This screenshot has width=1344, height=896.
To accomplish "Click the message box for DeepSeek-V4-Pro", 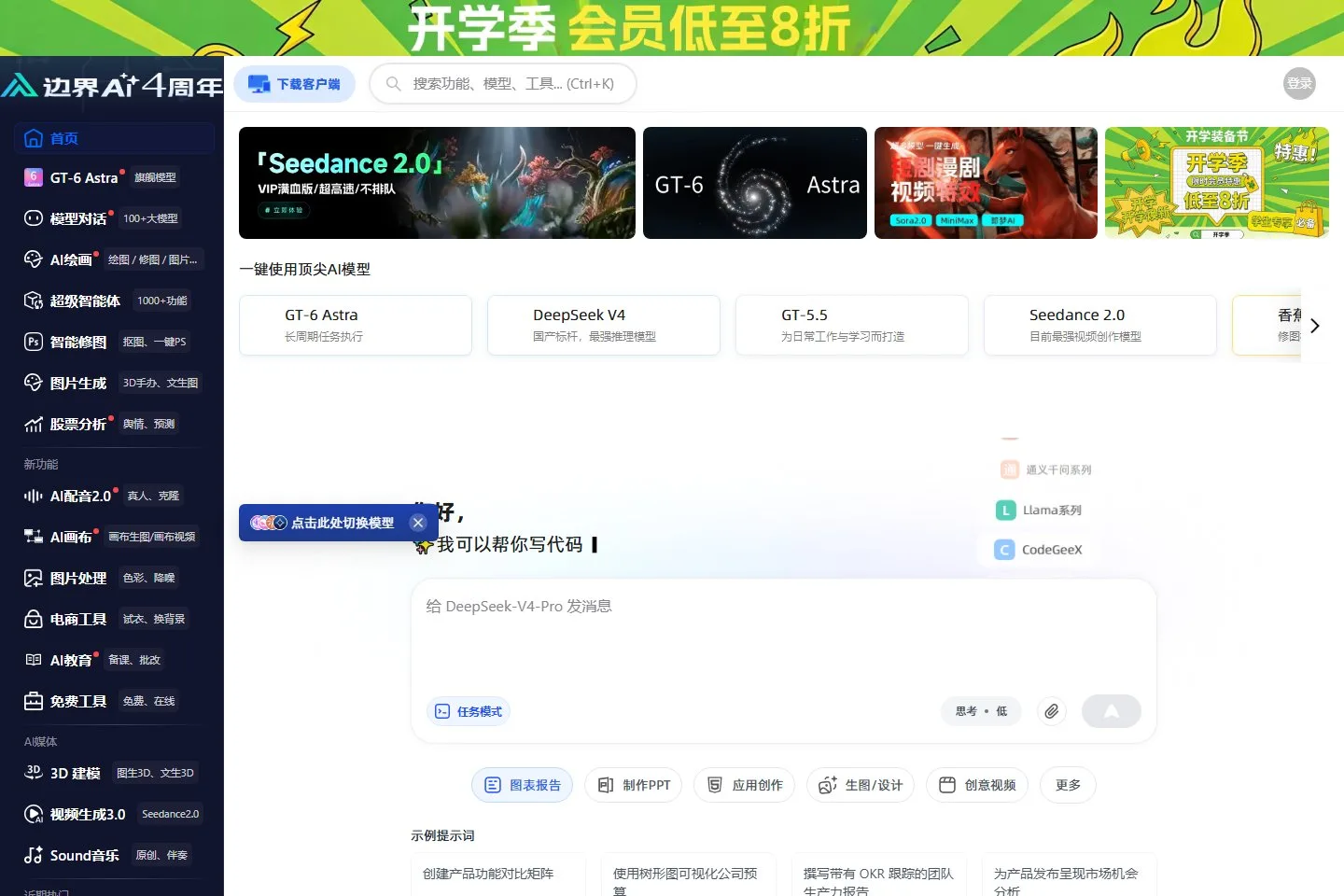I will (784, 635).
